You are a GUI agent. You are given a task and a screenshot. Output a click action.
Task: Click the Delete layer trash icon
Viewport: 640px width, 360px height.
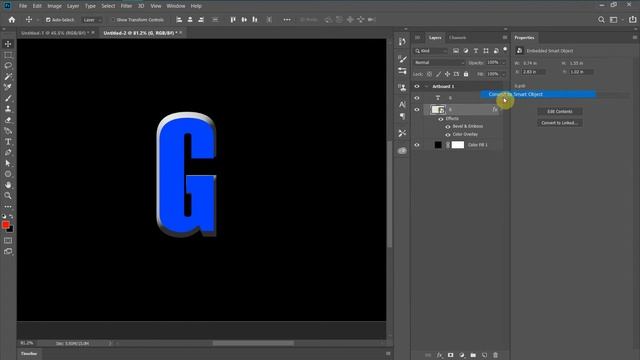495,355
